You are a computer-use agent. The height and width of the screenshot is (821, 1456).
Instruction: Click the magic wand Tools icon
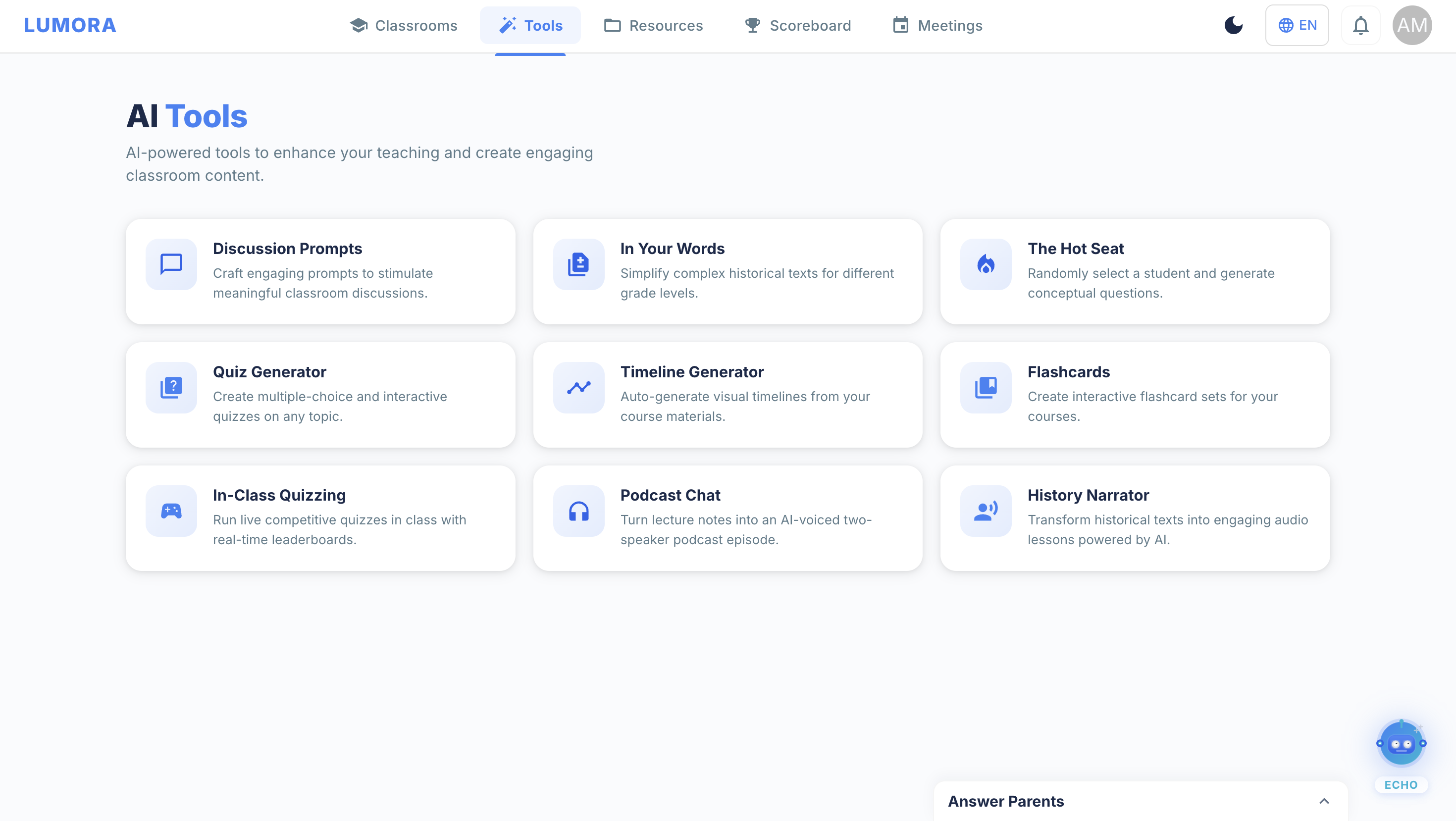click(x=508, y=25)
